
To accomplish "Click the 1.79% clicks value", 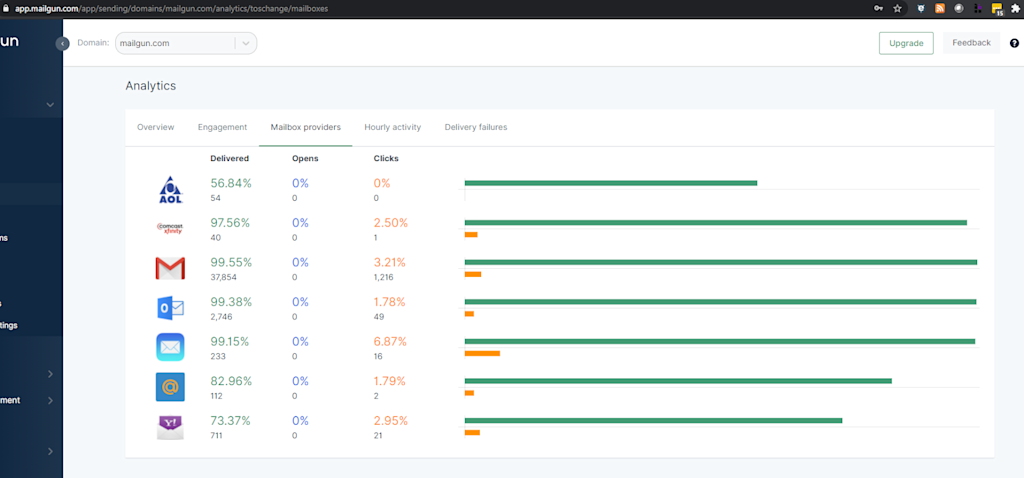I will click(x=390, y=381).
